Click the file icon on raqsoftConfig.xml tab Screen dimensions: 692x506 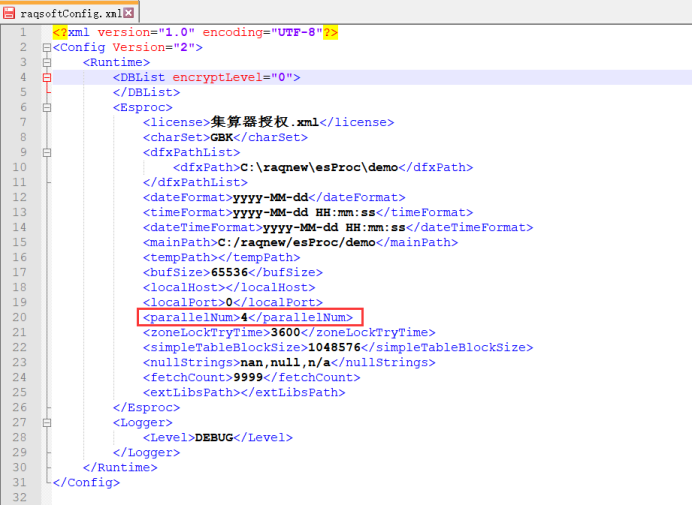[9, 13]
